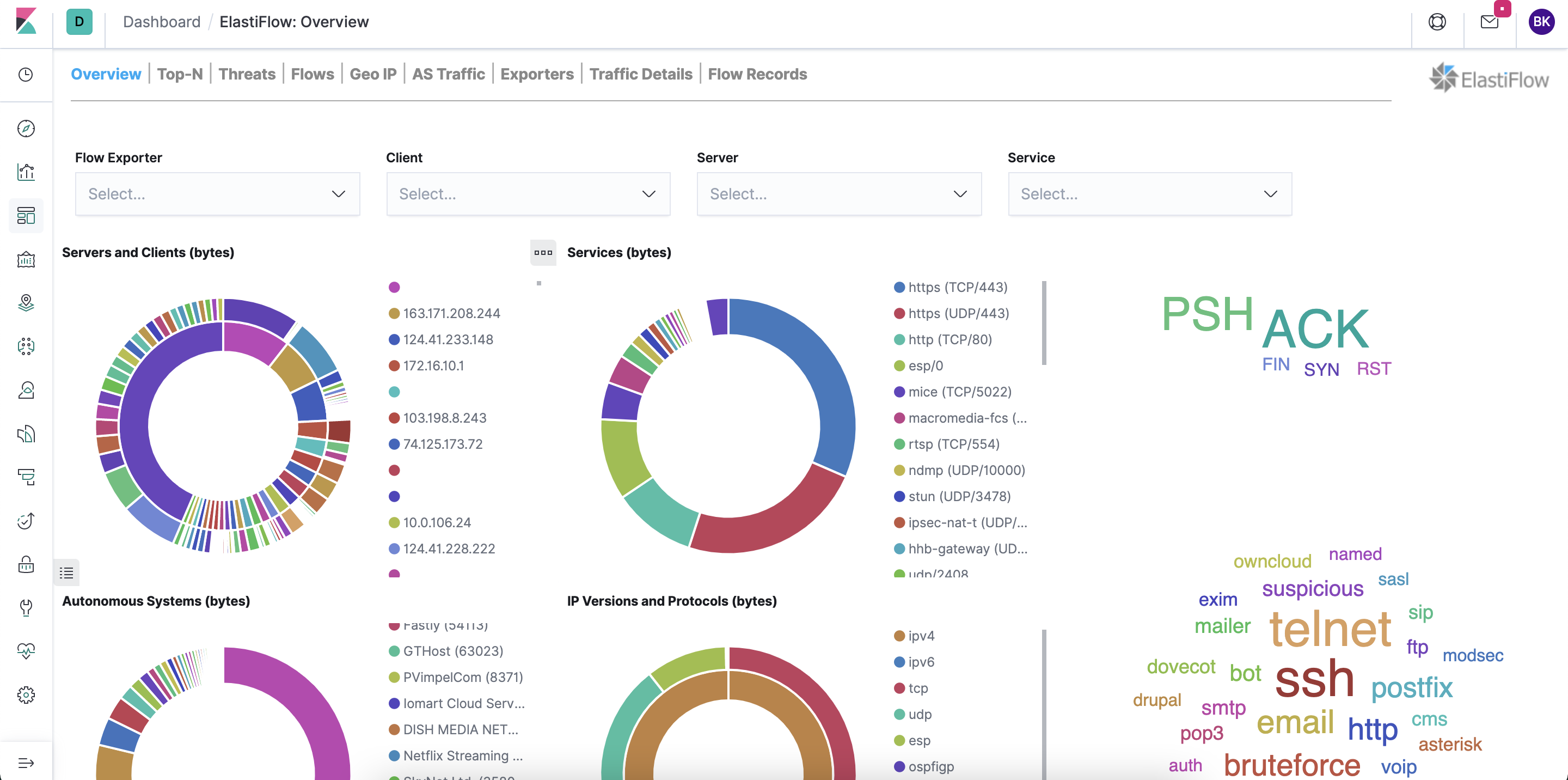Expand the sidebar navigation
This screenshot has width=1568, height=780.
(26, 763)
